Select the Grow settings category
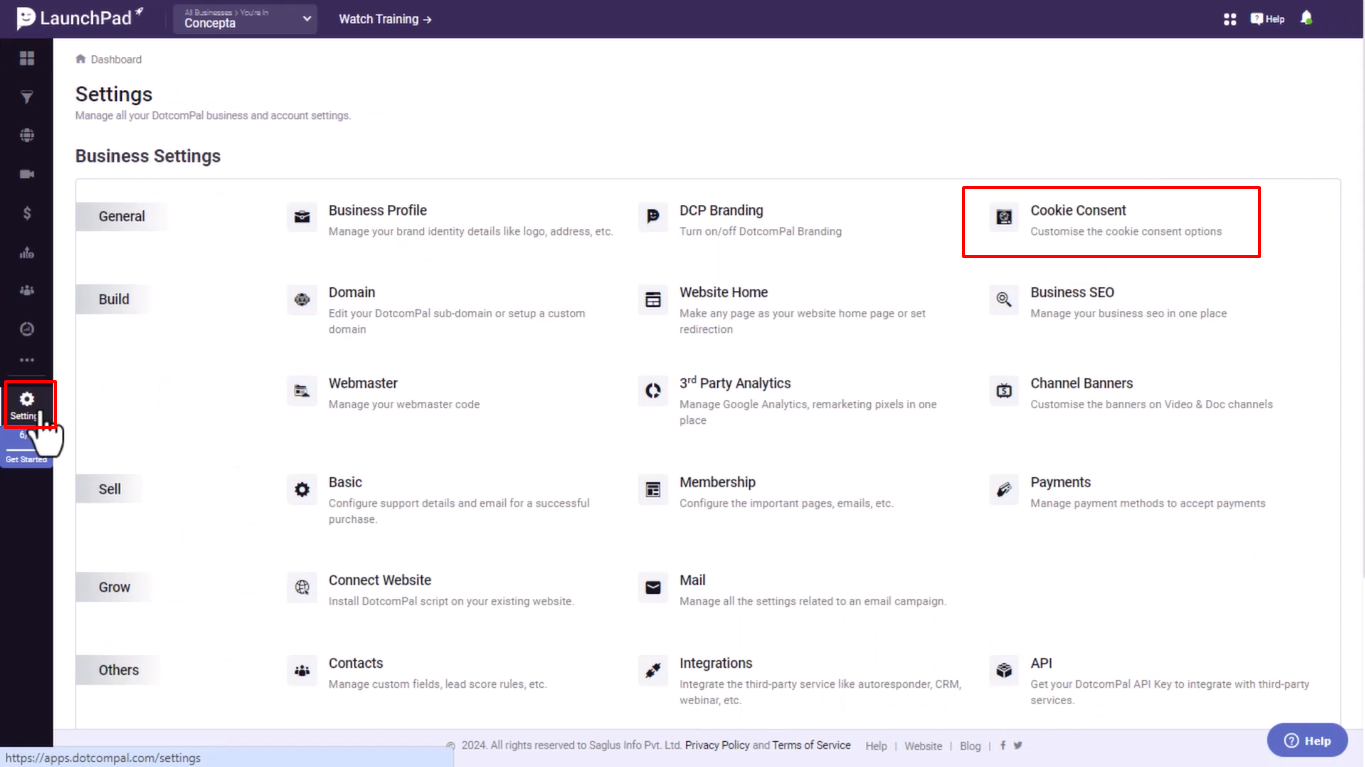This screenshot has width=1365, height=767. click(x=115, y=587)
